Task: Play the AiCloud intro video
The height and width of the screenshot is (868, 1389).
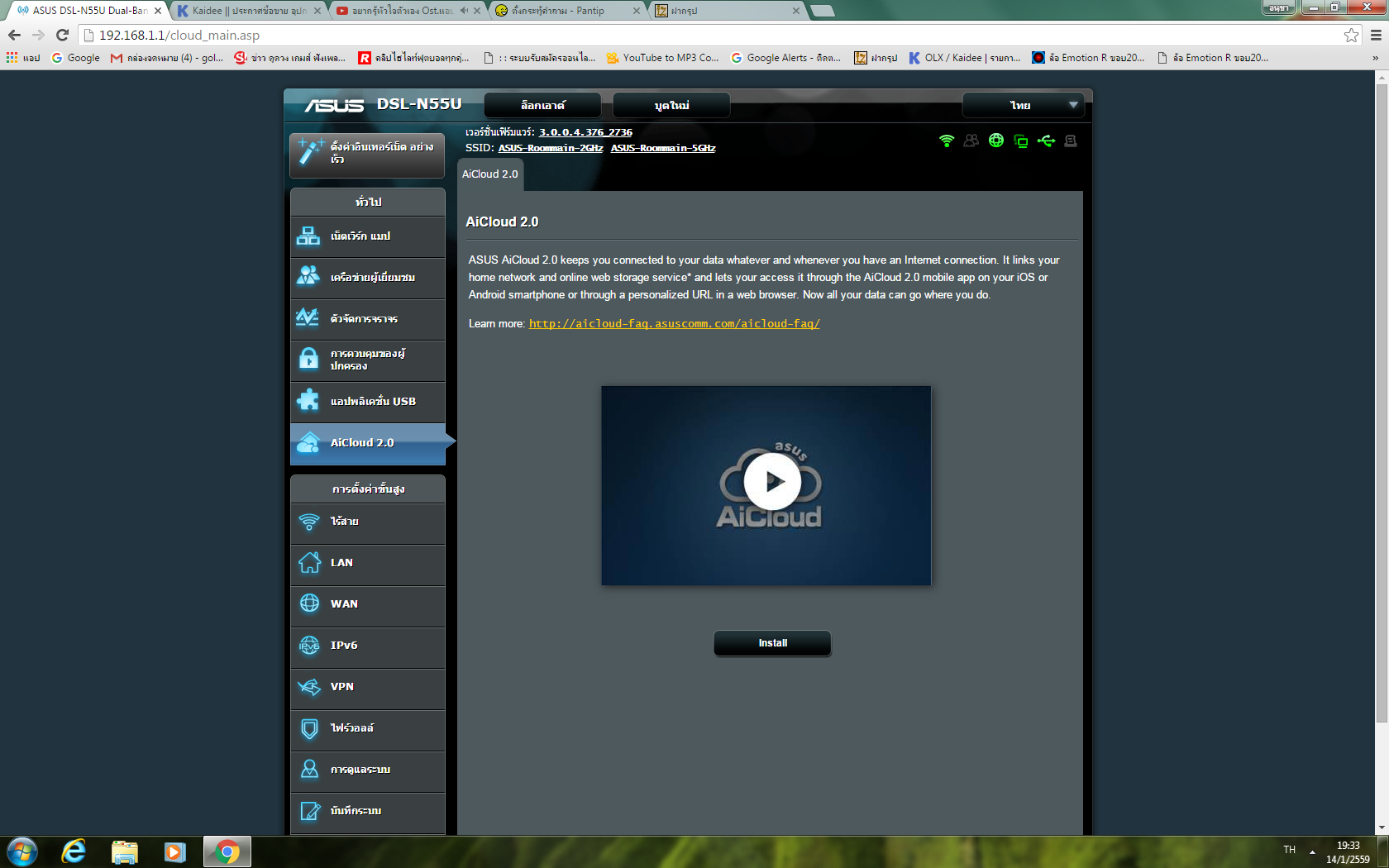Action: point(771,481)
